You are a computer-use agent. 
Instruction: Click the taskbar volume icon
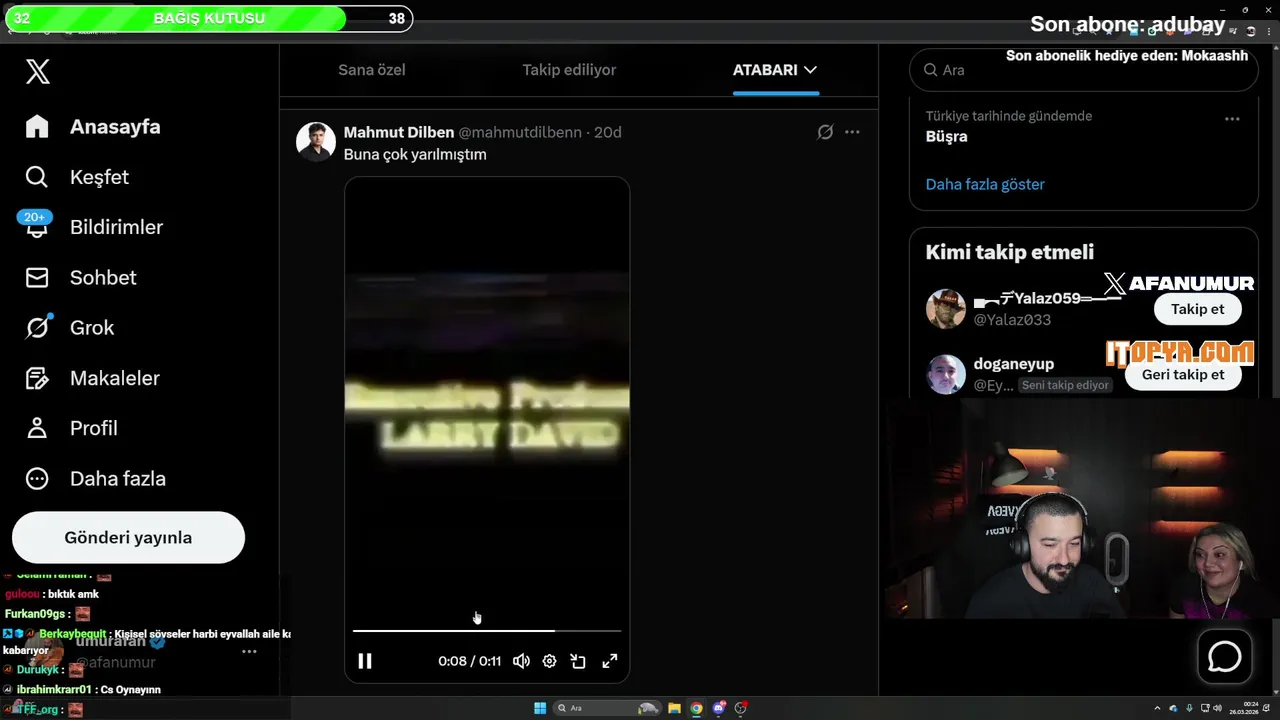click(x=1217, y=708)
